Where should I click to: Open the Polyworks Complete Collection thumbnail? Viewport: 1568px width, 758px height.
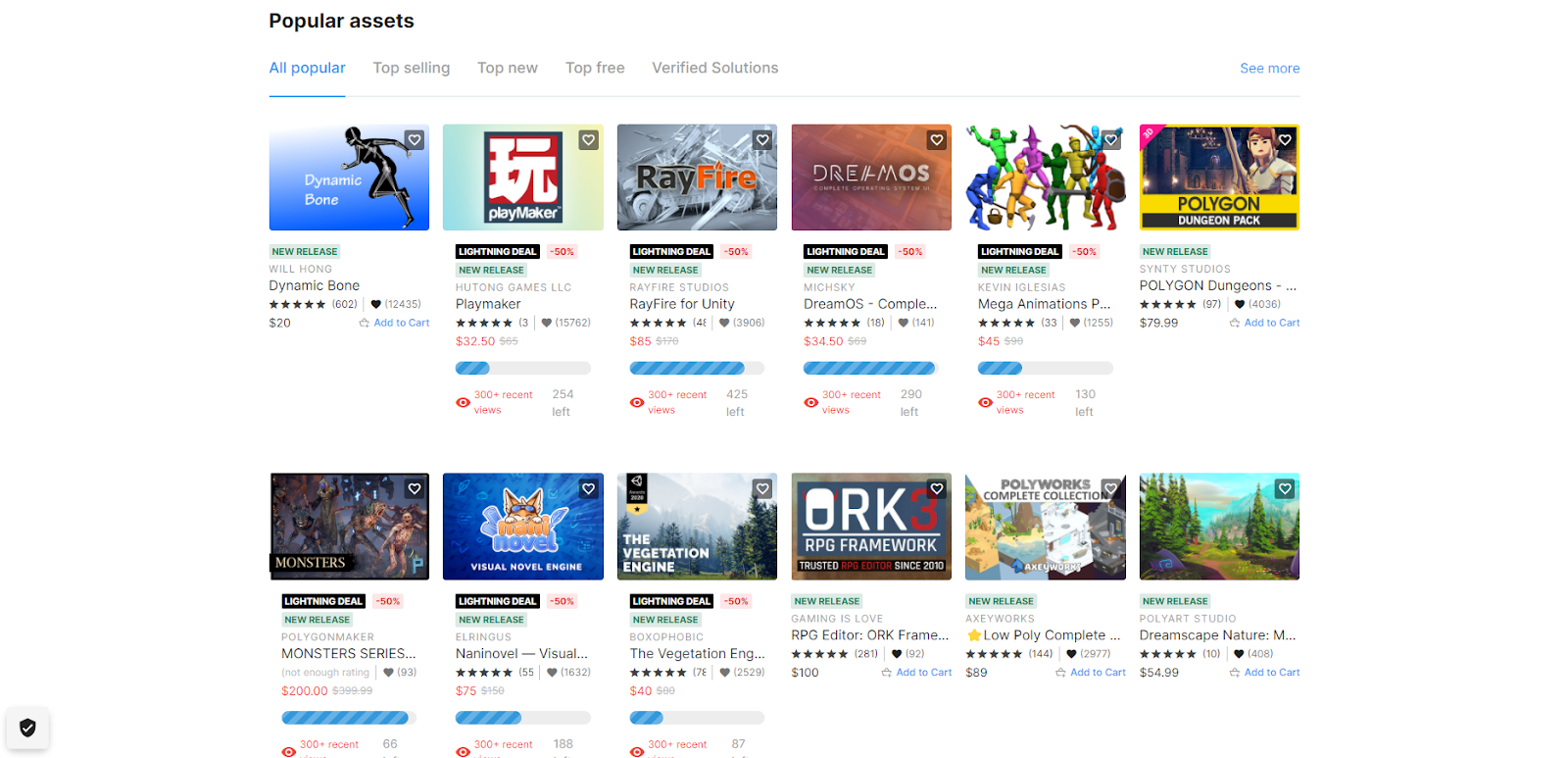(x=1046, y=527)
